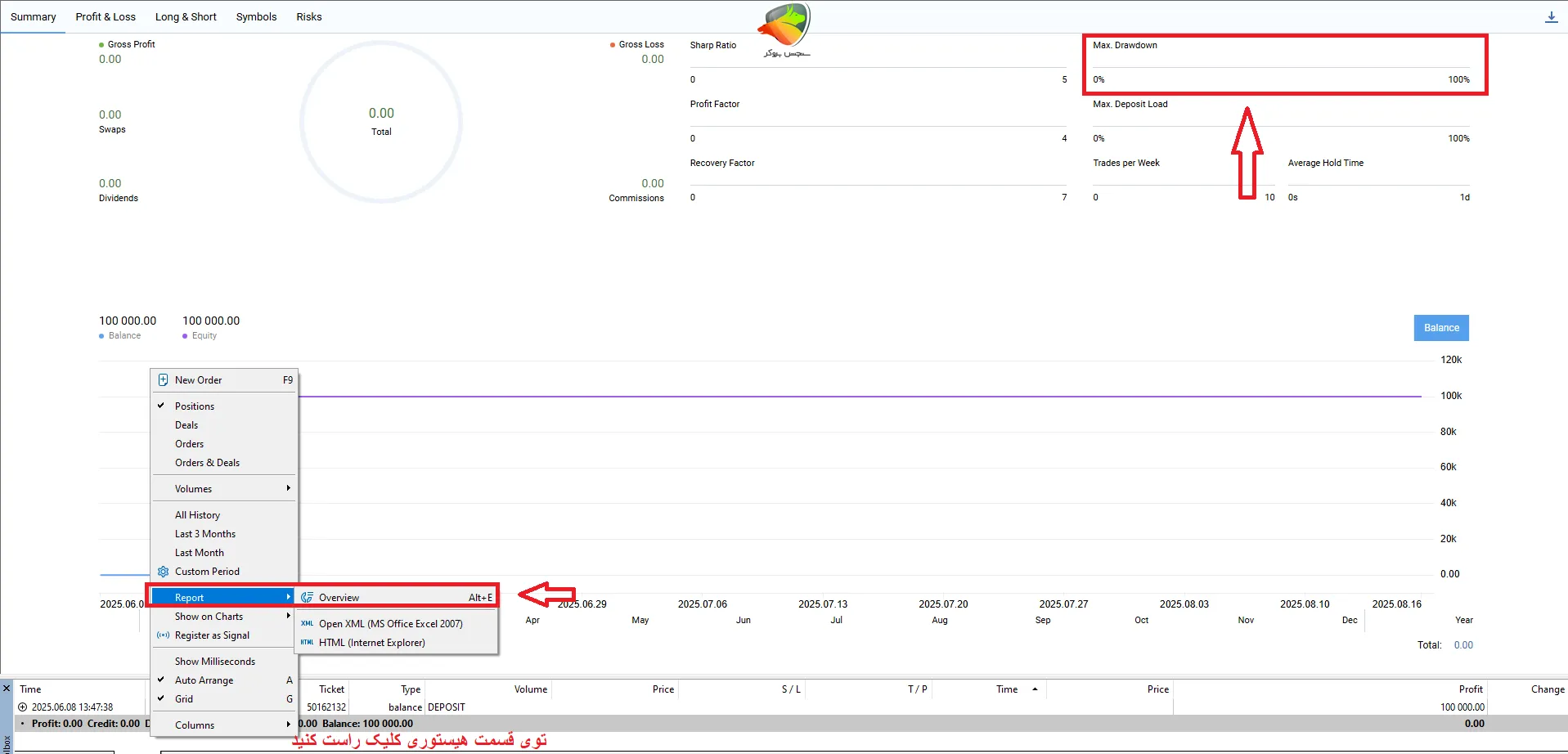Click the New Order icon
This screenshot has width=1568, height=754.
[x=163, y=380]
